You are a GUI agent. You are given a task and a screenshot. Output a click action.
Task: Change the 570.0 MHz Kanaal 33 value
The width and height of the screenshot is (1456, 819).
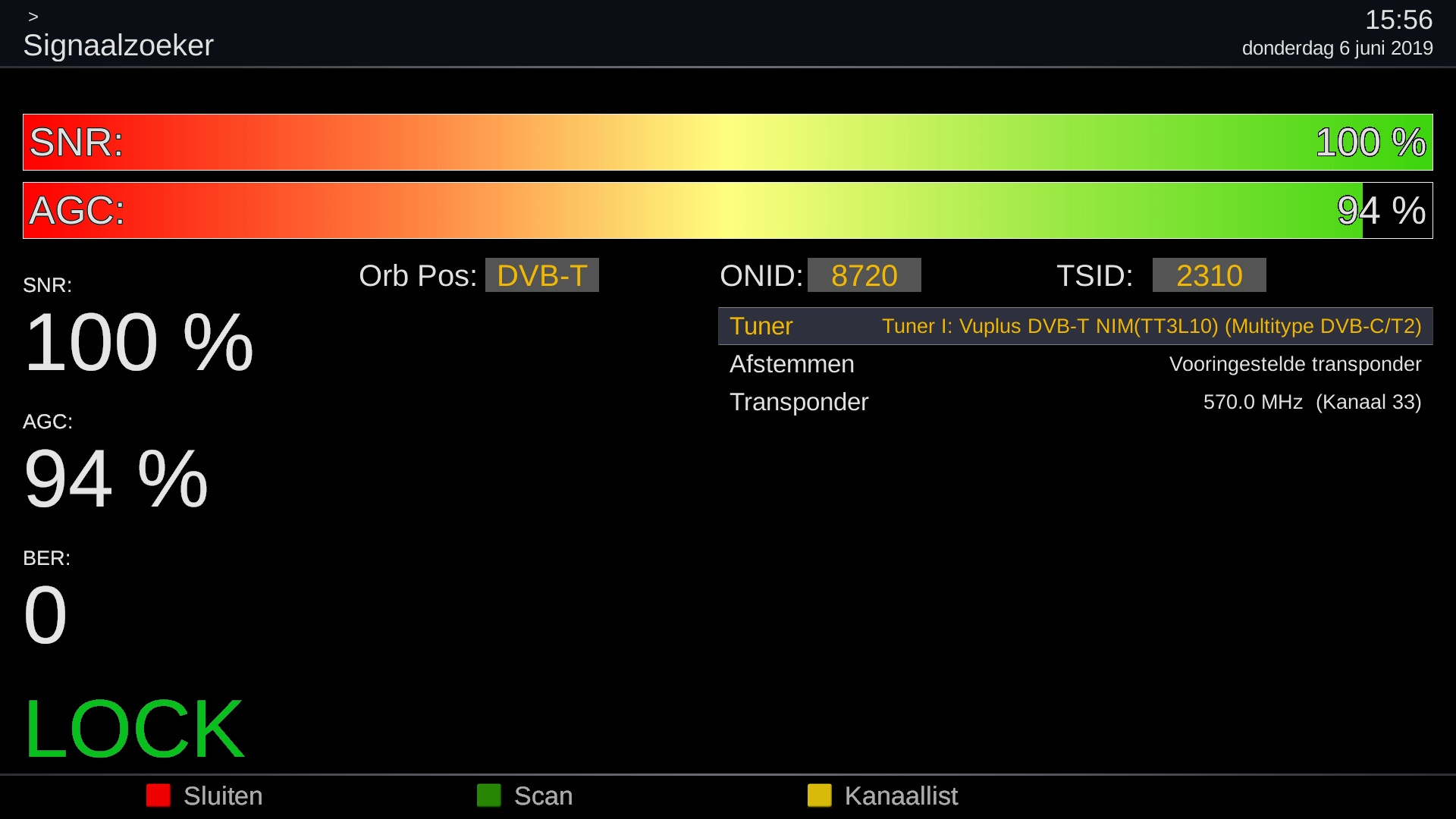(x=1312, y=402)
